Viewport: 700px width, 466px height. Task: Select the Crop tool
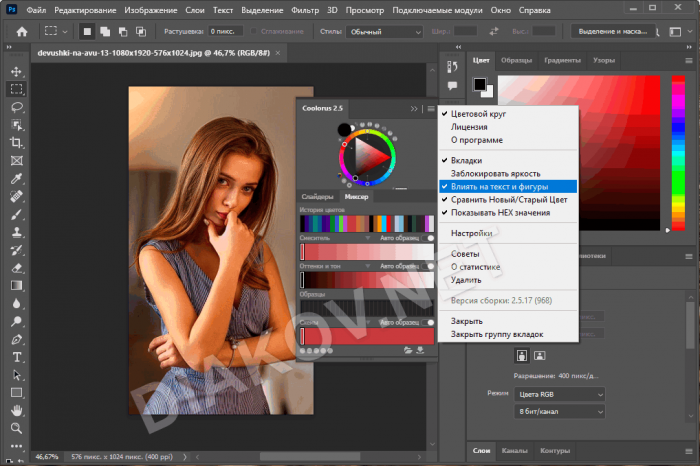[x=17, y=143]
